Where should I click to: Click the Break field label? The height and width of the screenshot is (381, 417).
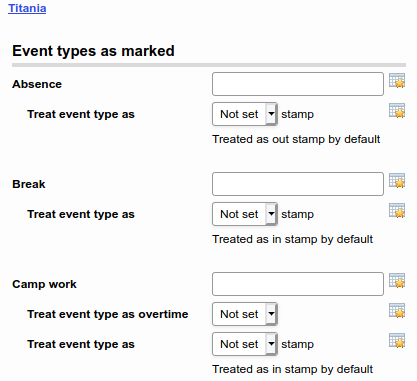coord(29,184)
